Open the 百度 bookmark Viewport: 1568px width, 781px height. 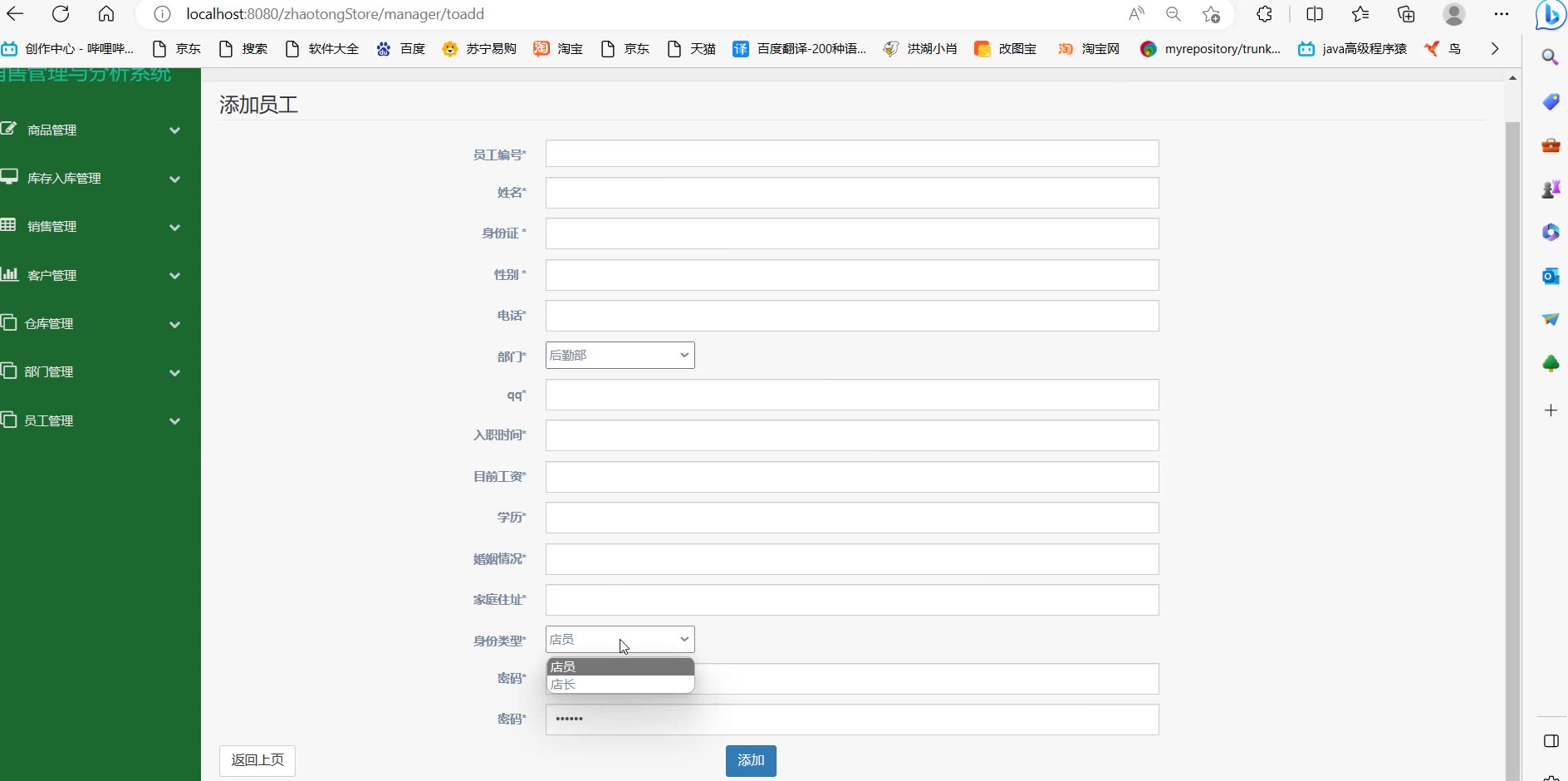pyautogui.click(x=401, y=49)
